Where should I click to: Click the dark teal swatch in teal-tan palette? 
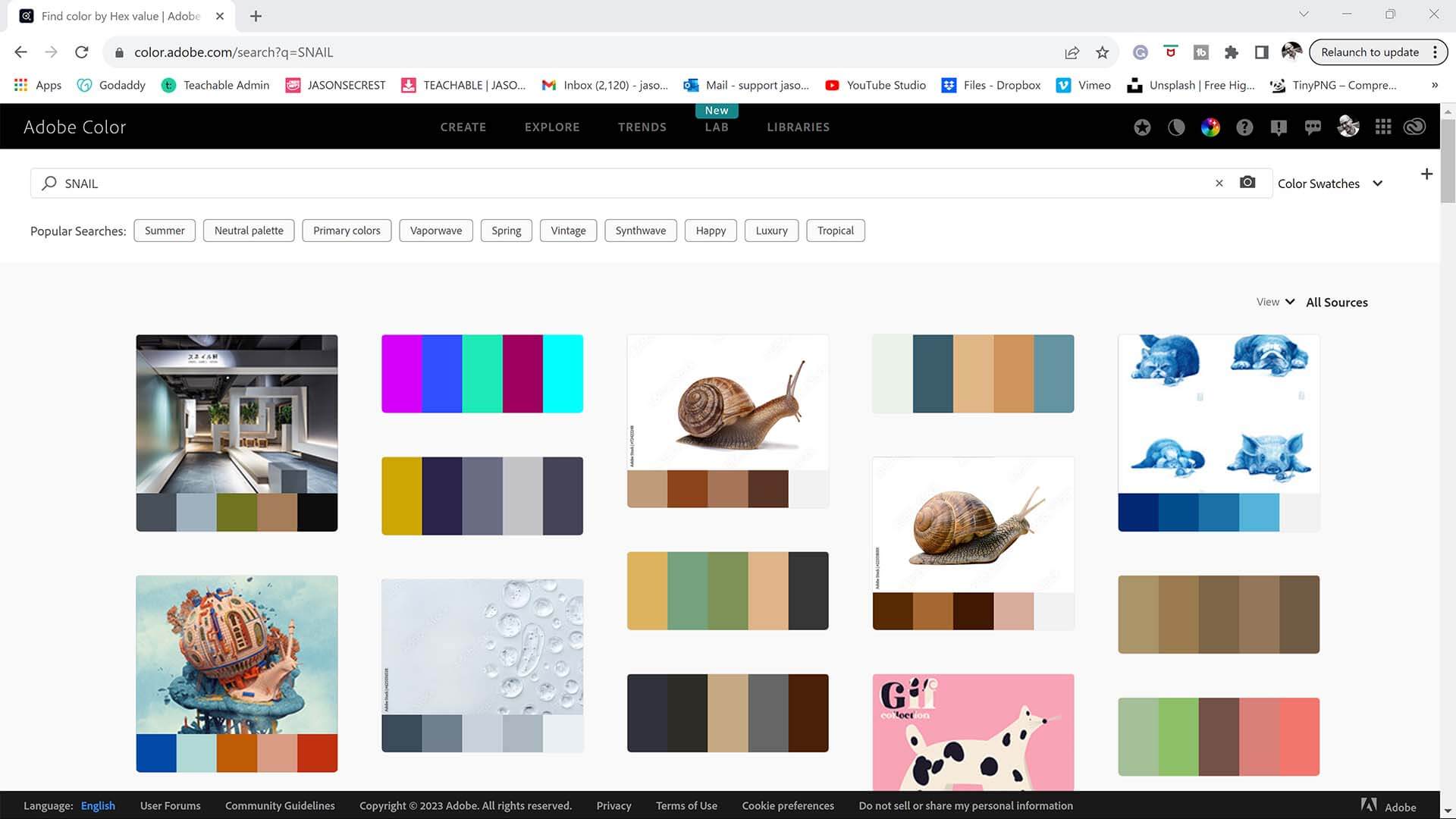(933, 374)
